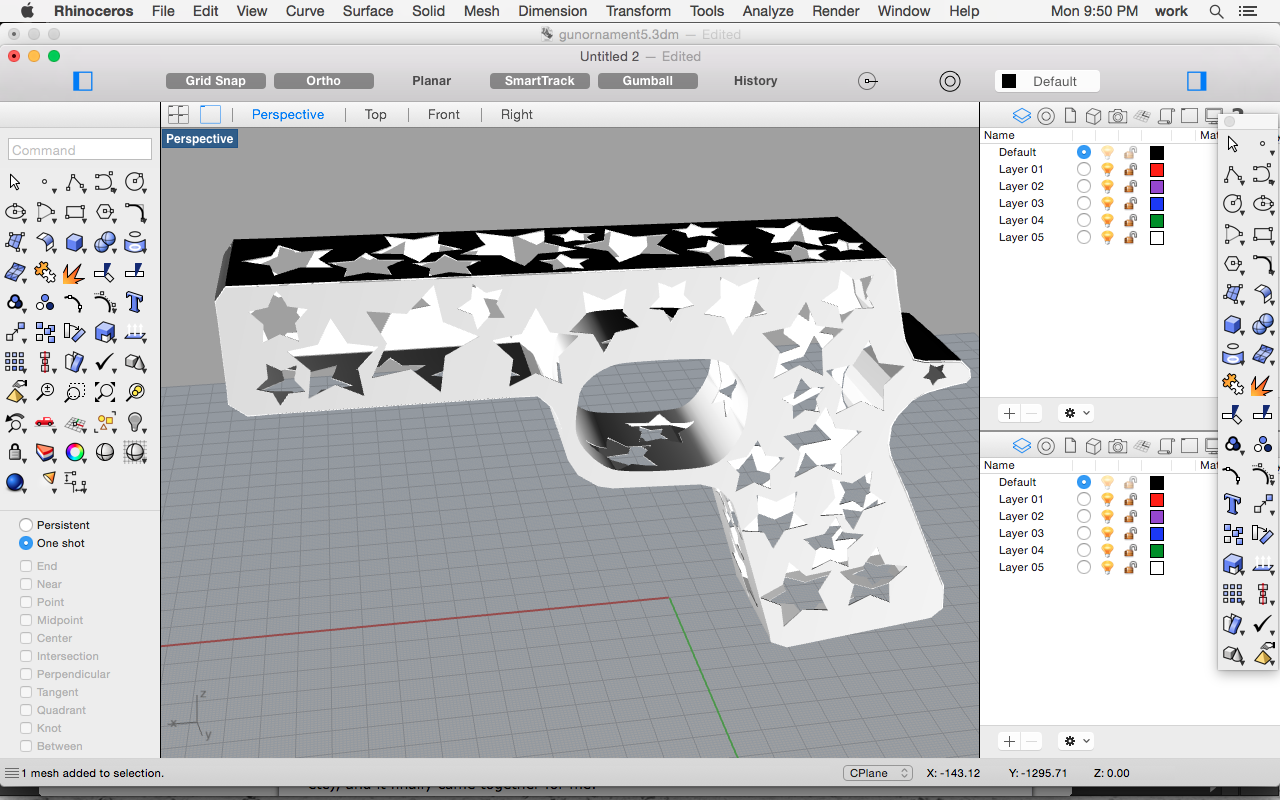
Task: Select the Text object tool in left sidebar
Action: point(135,302)
